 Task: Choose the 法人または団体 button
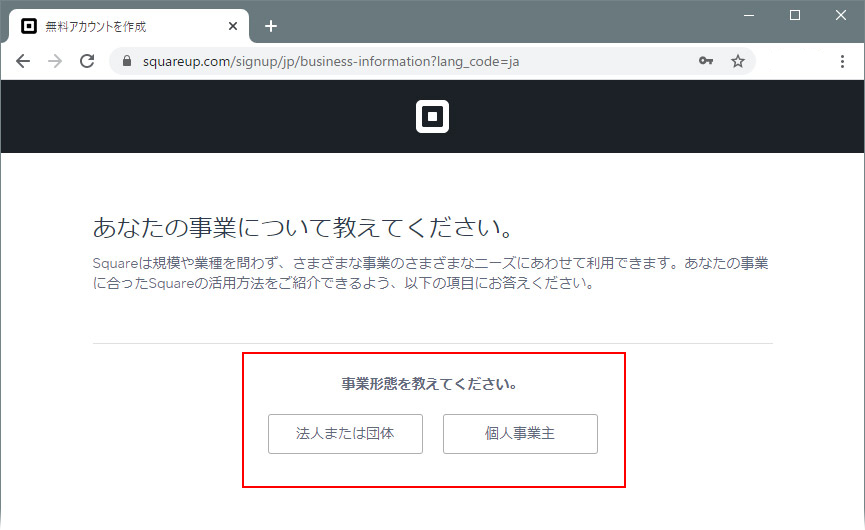click(x=345, y=434)
